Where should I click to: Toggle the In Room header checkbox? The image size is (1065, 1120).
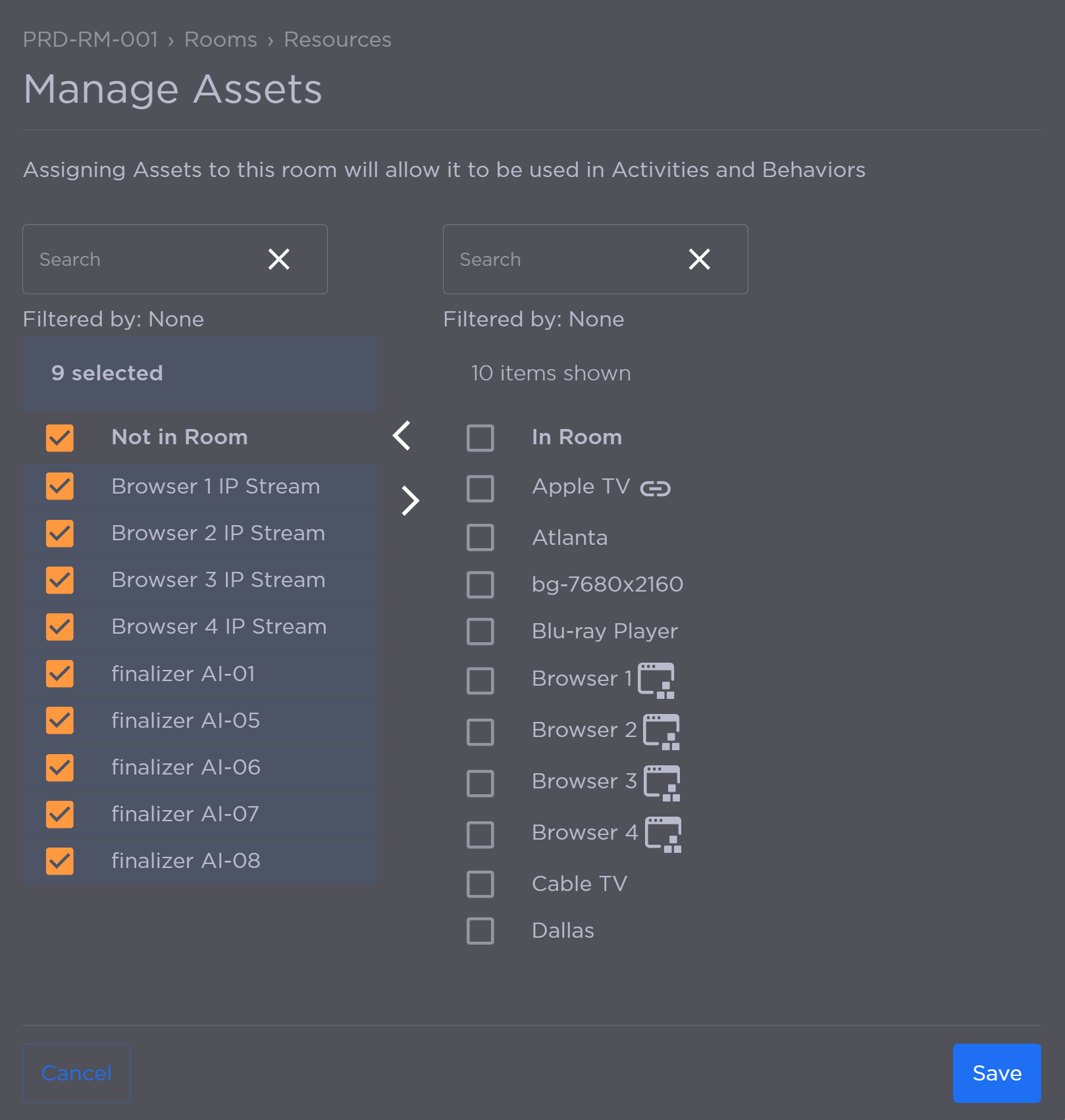pyautogui.click(x=480, y=438)
